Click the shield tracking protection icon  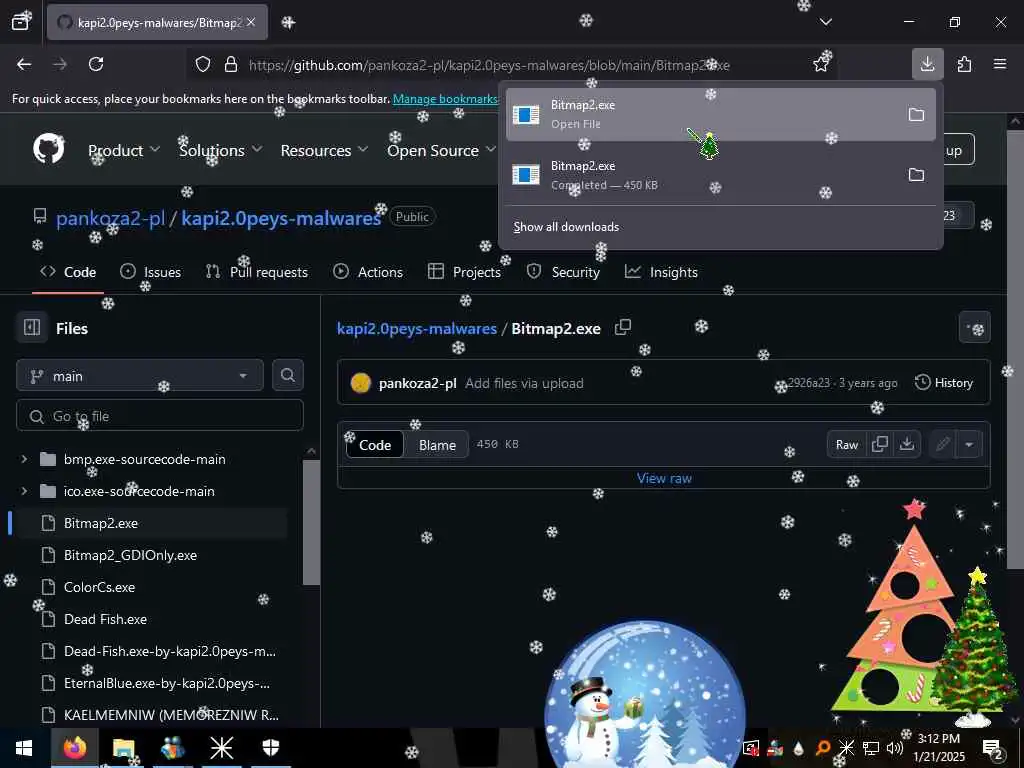point(203,65)
